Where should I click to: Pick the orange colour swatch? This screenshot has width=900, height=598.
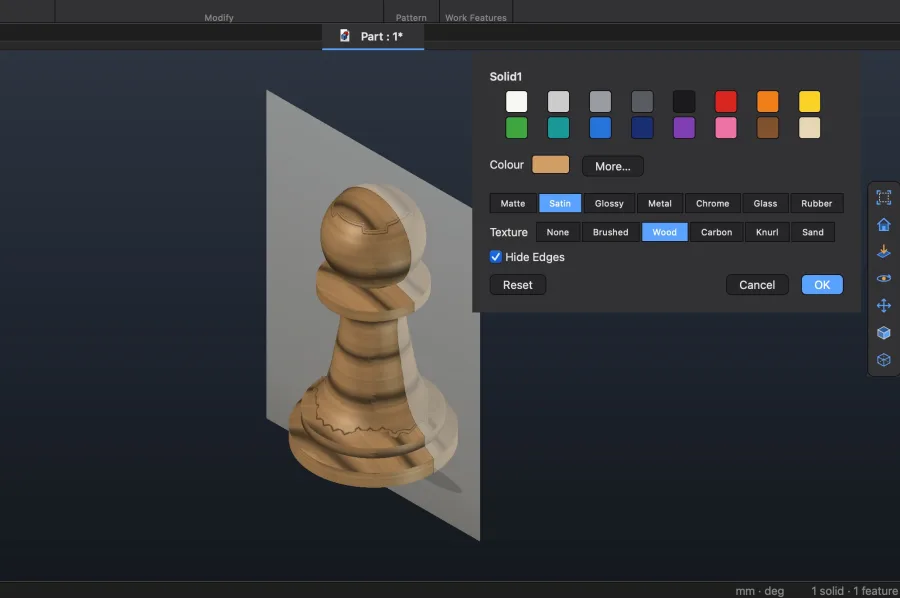pyautogui.click(x=767, y=102)
